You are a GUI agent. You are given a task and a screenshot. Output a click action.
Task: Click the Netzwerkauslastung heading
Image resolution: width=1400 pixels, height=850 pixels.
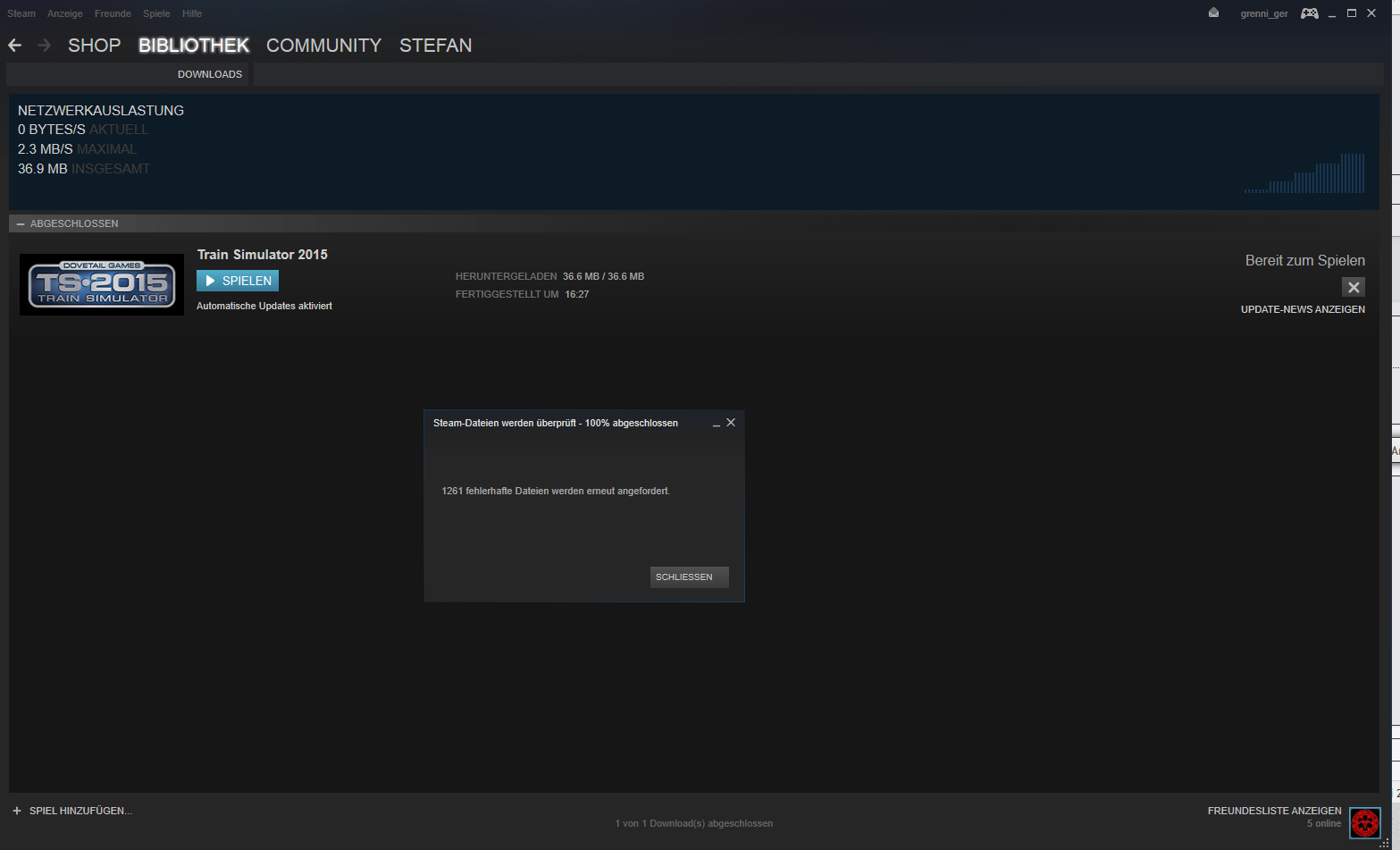click(x=101, y=110)
